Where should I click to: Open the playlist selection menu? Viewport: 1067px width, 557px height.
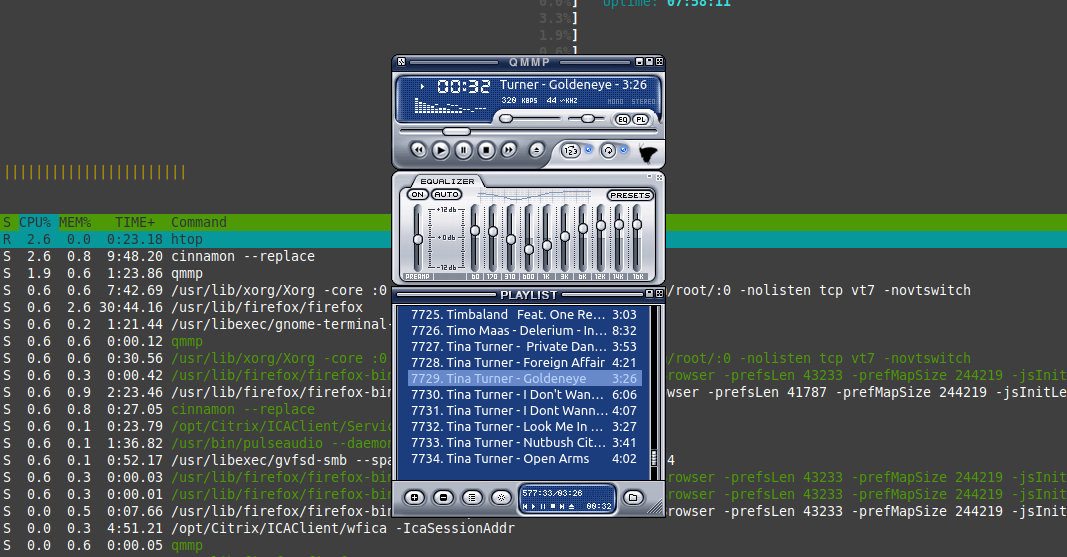pos(473,497)
